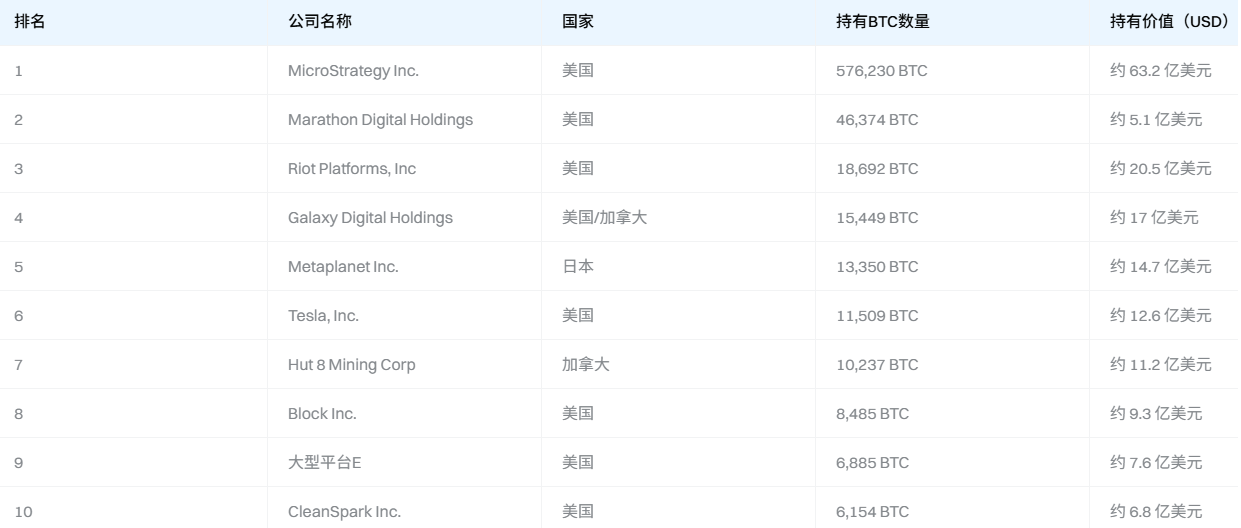This screenshot has width=1241, height=528.
Task: Click the 576,230 BTC holdings cell
Action: [881, 71]
